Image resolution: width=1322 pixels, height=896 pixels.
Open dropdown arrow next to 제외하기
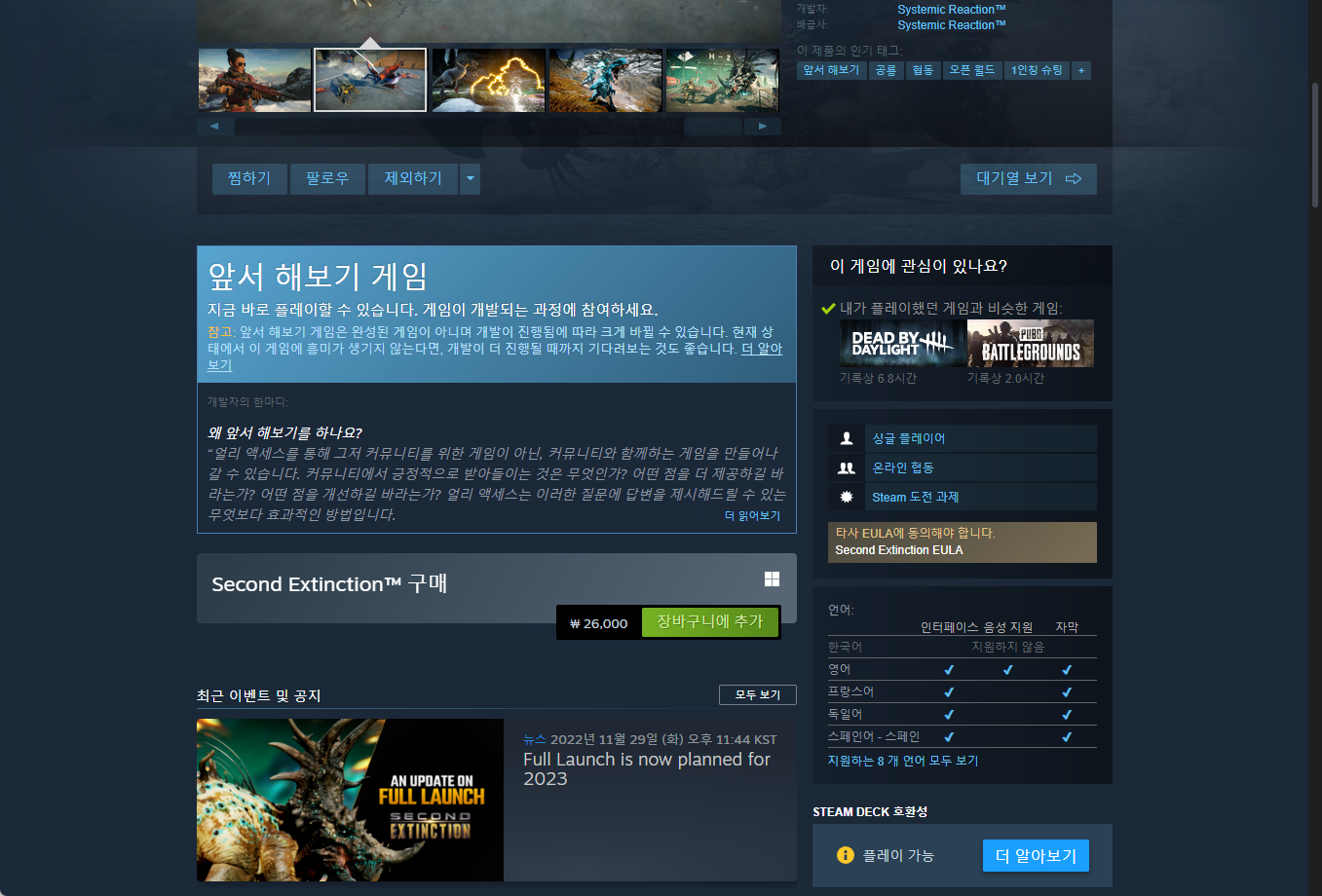click(x=471, y=179)
